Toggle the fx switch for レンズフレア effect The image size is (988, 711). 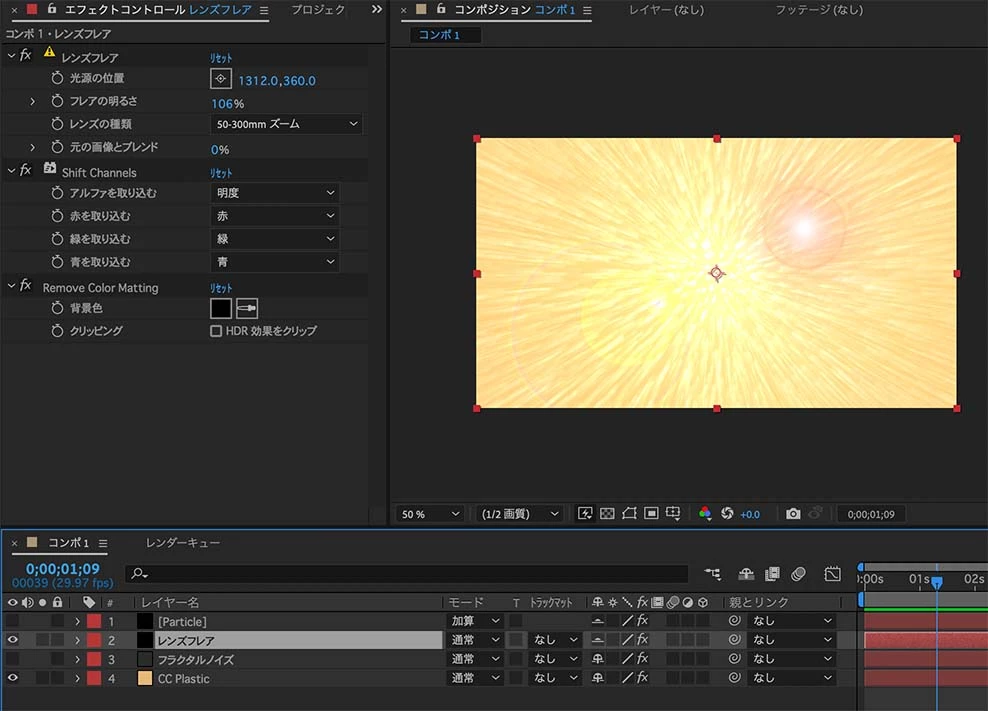tap(25, 55)
